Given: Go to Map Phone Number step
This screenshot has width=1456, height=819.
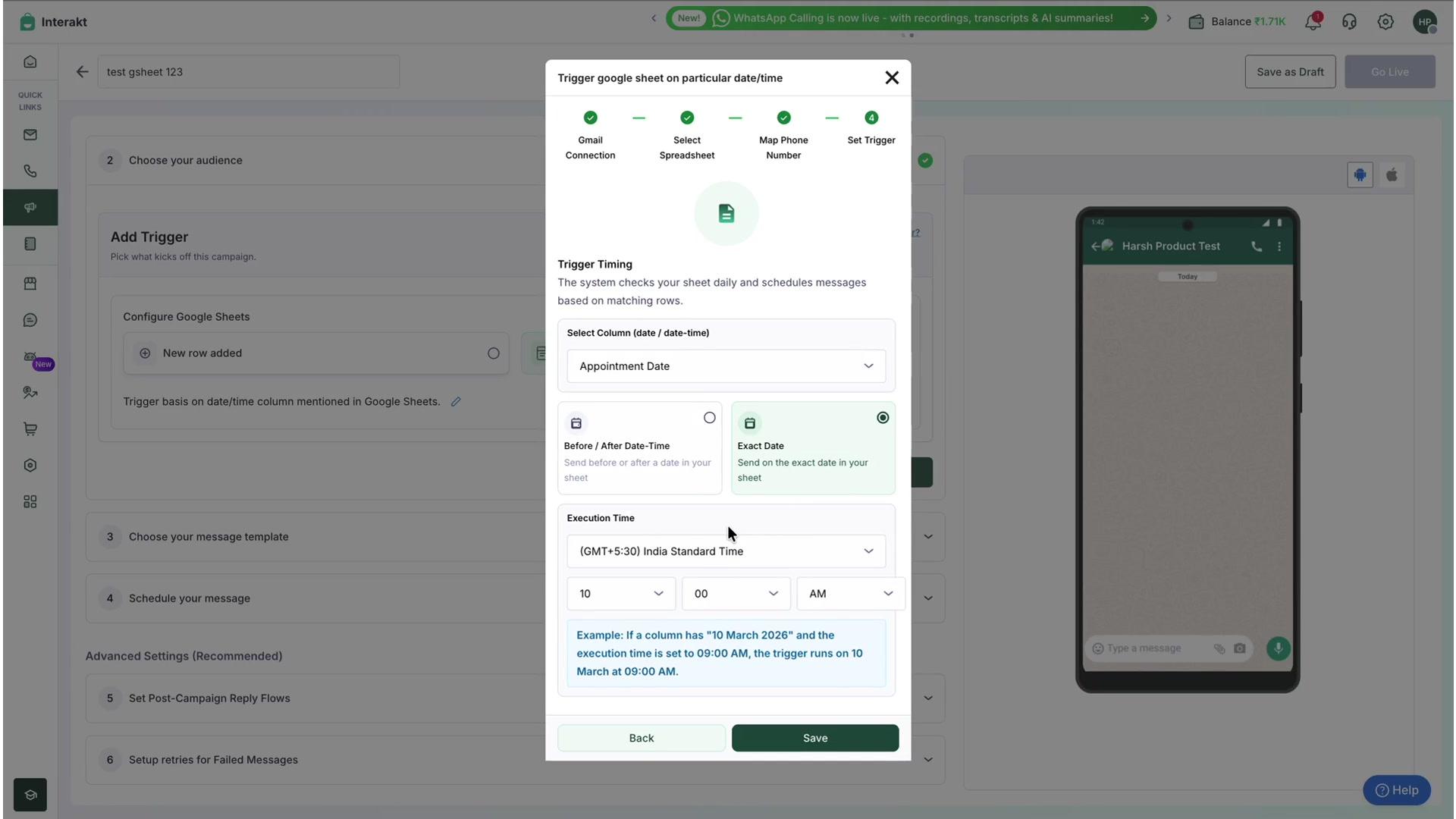Looking at the screenshot, I should (x=783, y=135).
